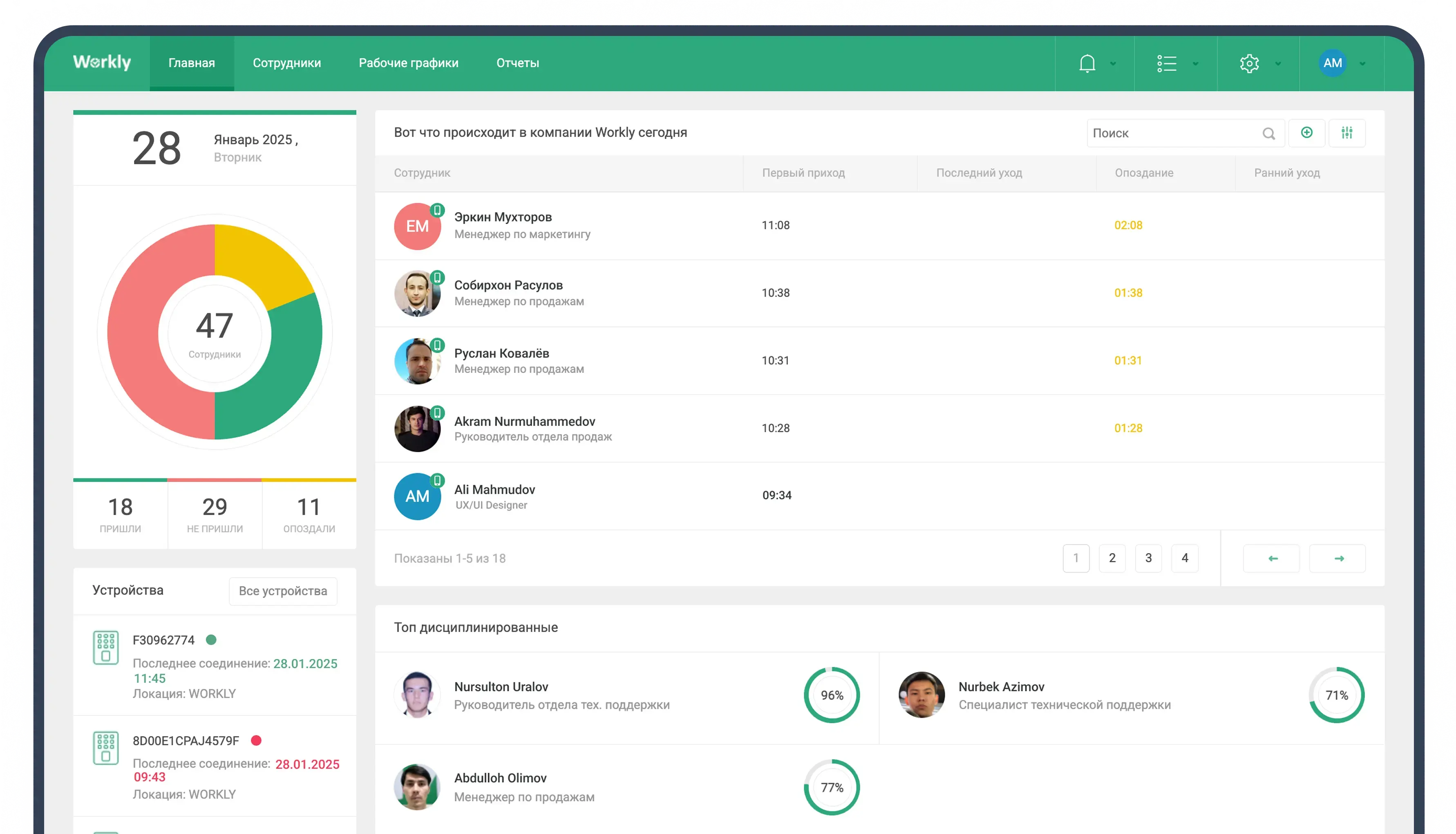
Task: Click the F30962774 device icon
Action: coord(106,647)
